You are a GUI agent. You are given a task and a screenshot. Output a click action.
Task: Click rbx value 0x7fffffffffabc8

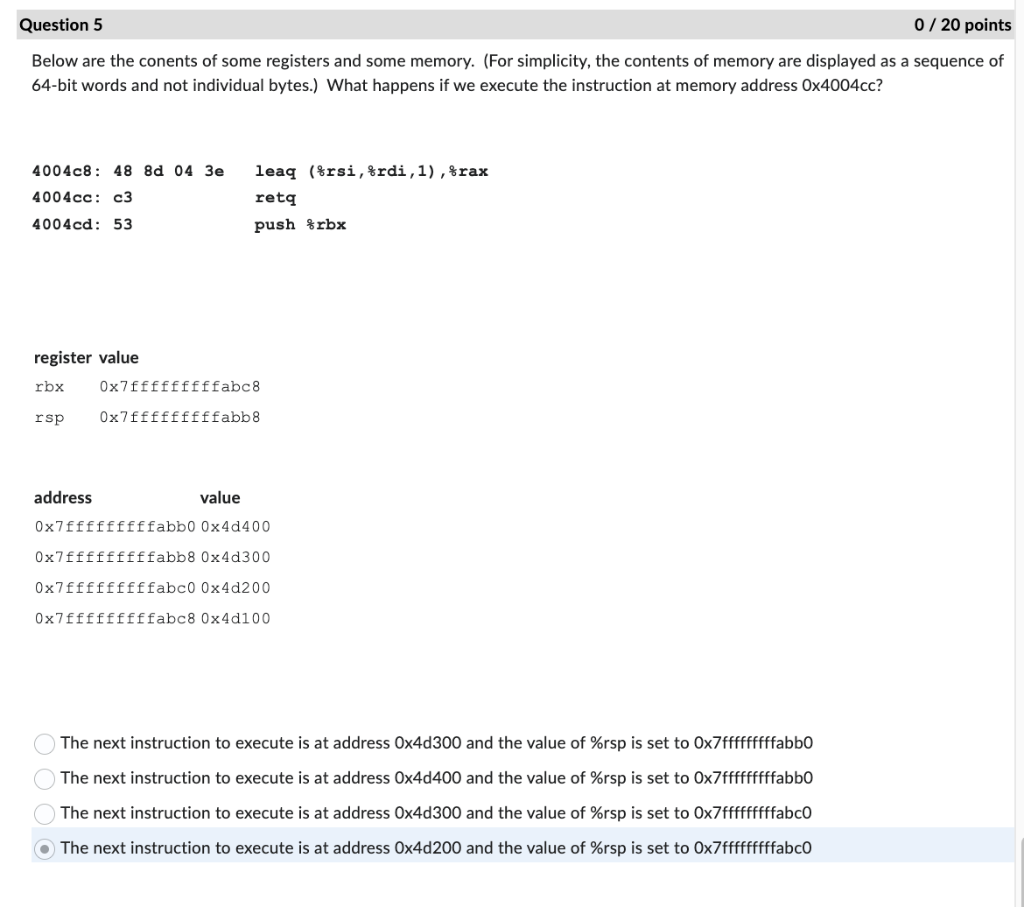[x=180, y=387]
